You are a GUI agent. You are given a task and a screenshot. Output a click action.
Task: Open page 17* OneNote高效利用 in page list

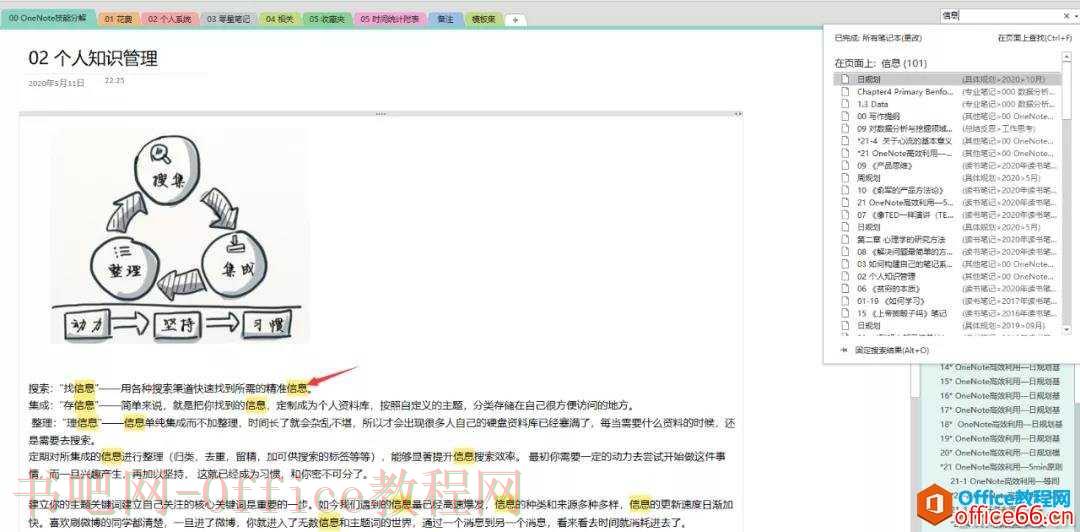point(999,410)
